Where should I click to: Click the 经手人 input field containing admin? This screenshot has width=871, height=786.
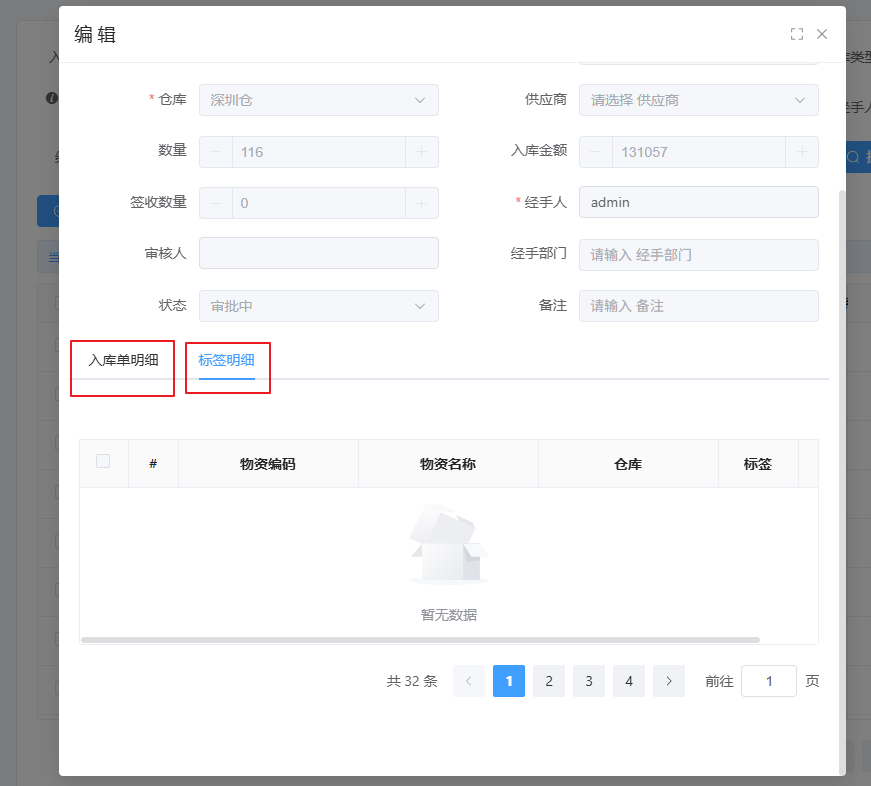click(x=698, y=202)
